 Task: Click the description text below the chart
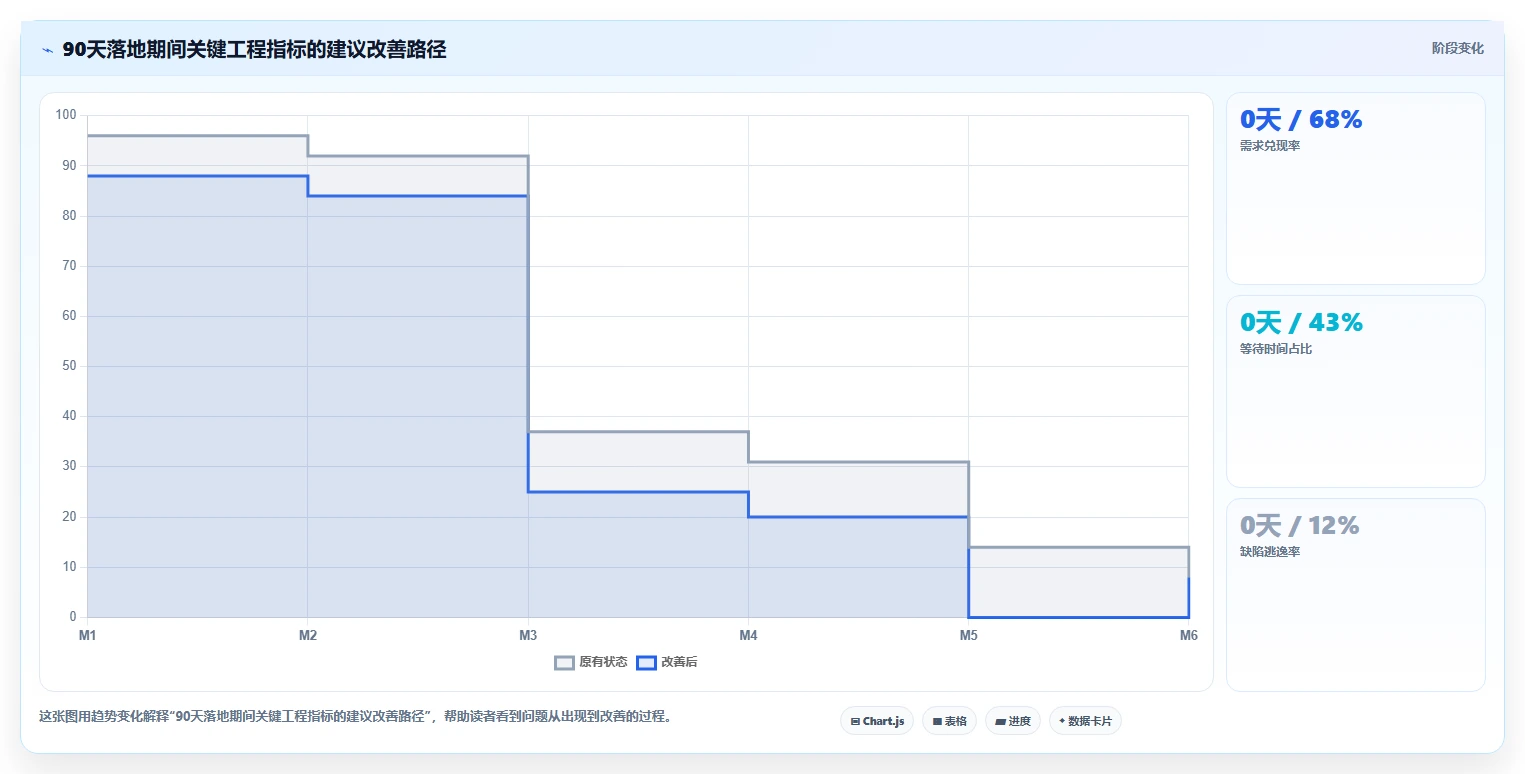355,716
